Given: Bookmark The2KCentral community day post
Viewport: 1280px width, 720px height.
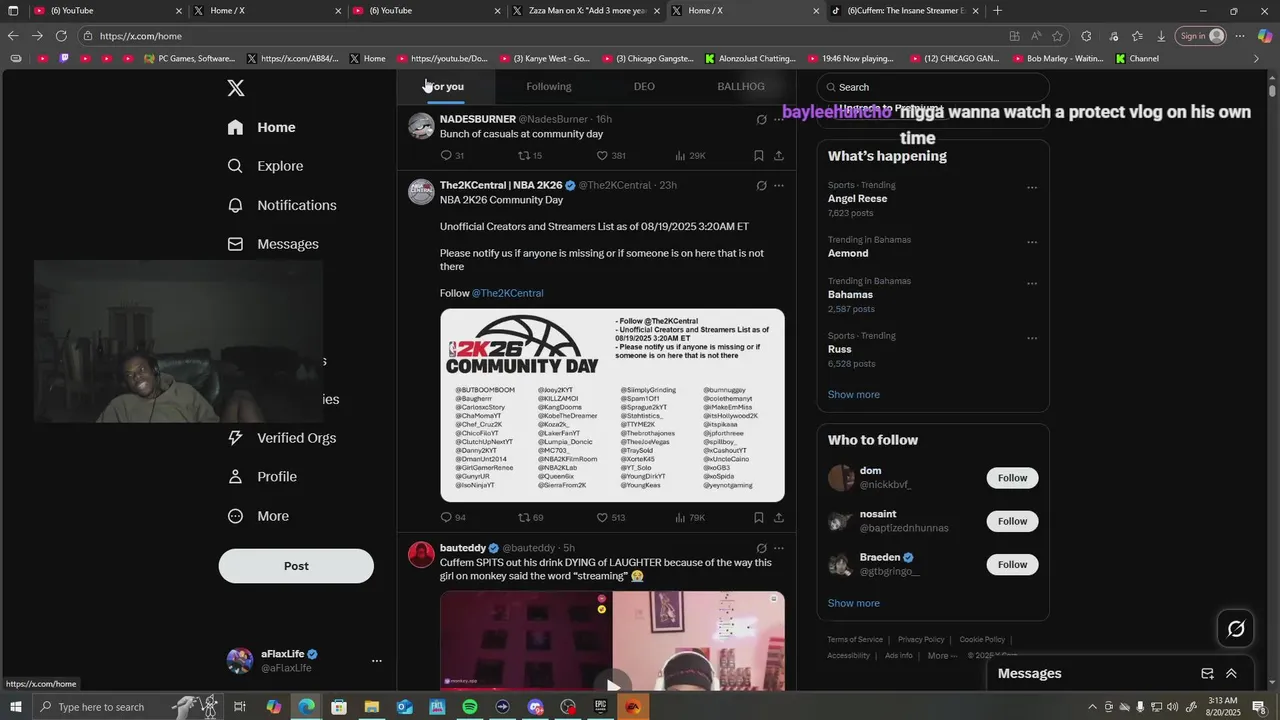Looking at the screenshot, I should point(759,518).
